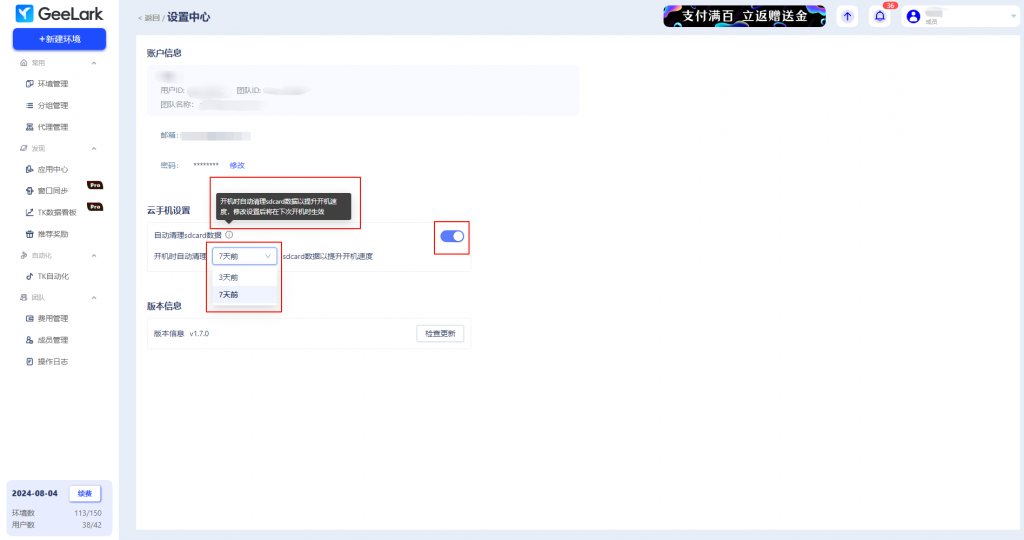Click the 支付满百 promotional banner
This screenshot has height=540, width=1024.
pos(744,16)
